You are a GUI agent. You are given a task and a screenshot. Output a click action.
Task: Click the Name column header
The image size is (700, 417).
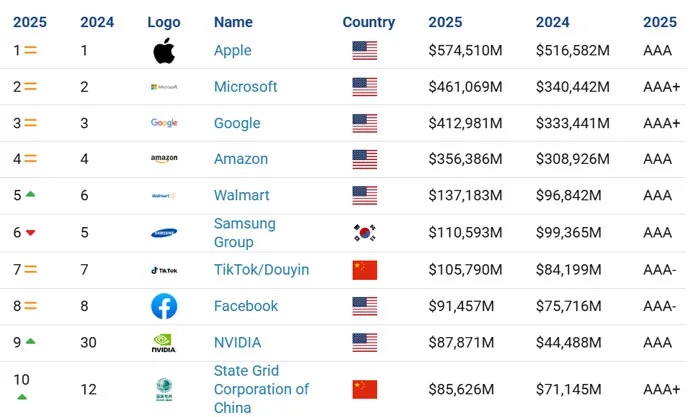234,22
